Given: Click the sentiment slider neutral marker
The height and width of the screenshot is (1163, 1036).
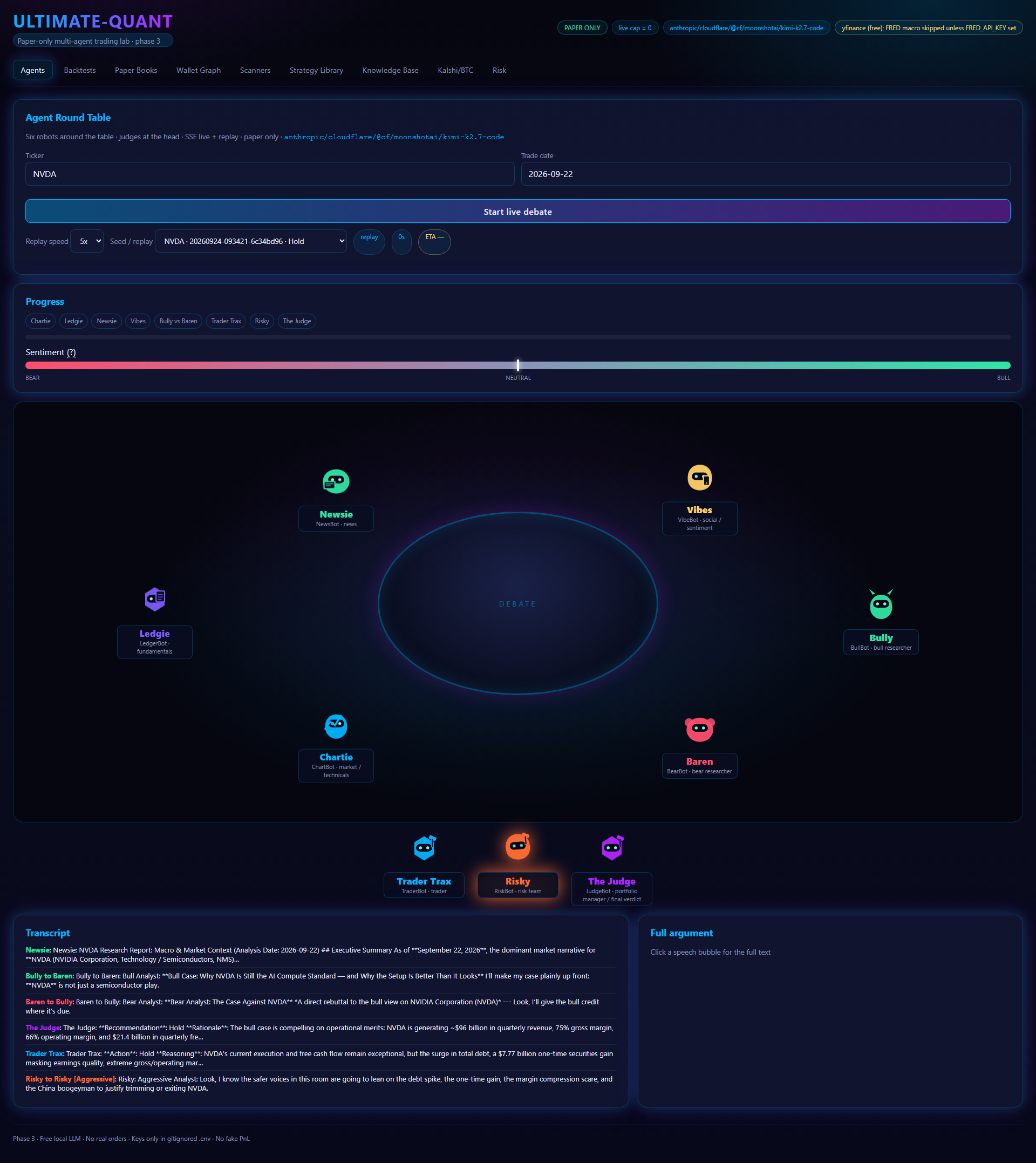Looking at the screenshot, I should pos(517,365).
